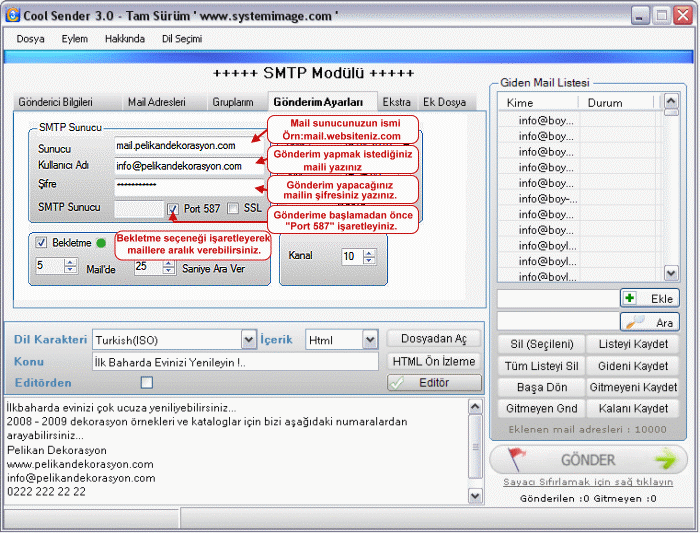This screenshot has height=533, width=700.
Task: Select the info@boy-... entry in mail list
Action: tap(548, 199)
